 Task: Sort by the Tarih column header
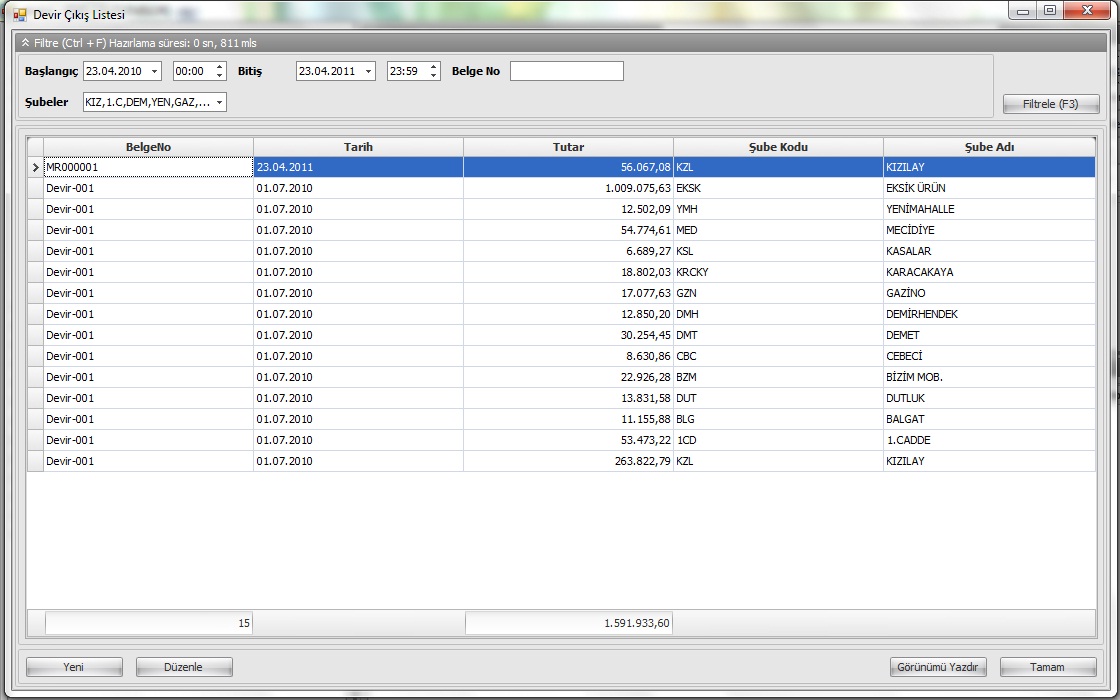(359, 147)
